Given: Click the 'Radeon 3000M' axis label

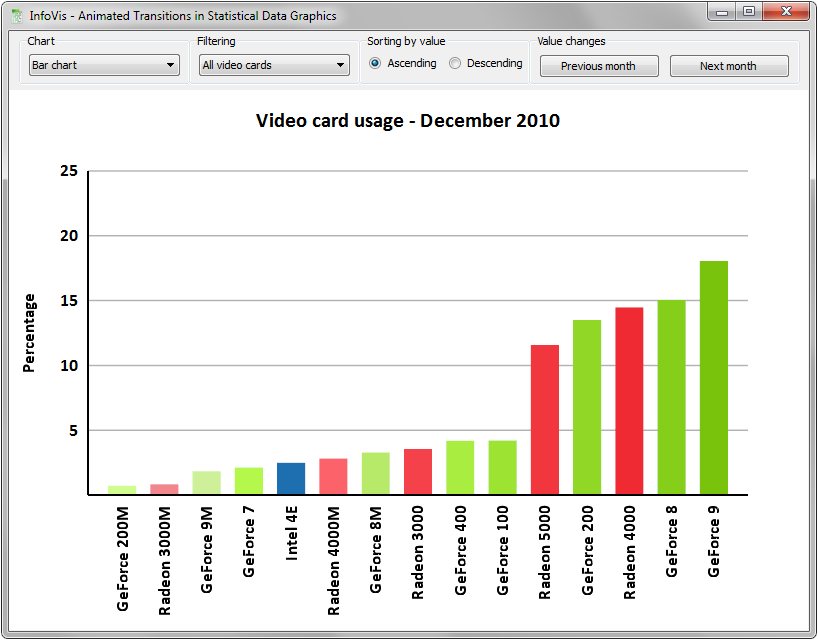Looking at the screenshot, I should pyautogui.click(x=164, y=561).
